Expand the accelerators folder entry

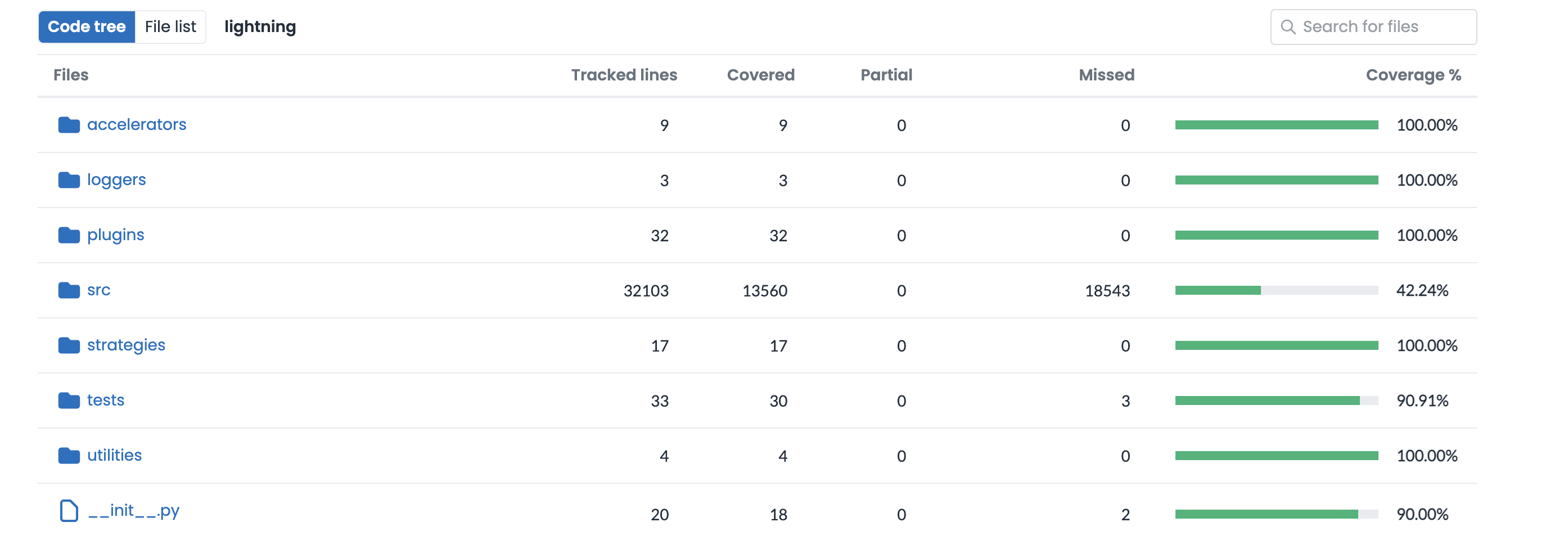(x=137, y=125)
